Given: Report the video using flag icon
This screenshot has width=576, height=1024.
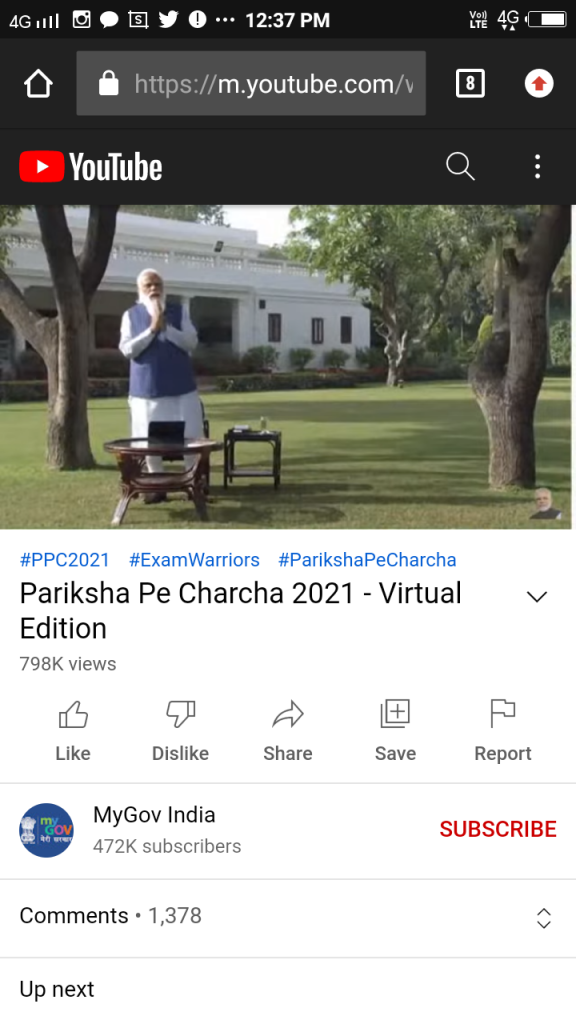Looking at the screenshot, I should 503,731.
